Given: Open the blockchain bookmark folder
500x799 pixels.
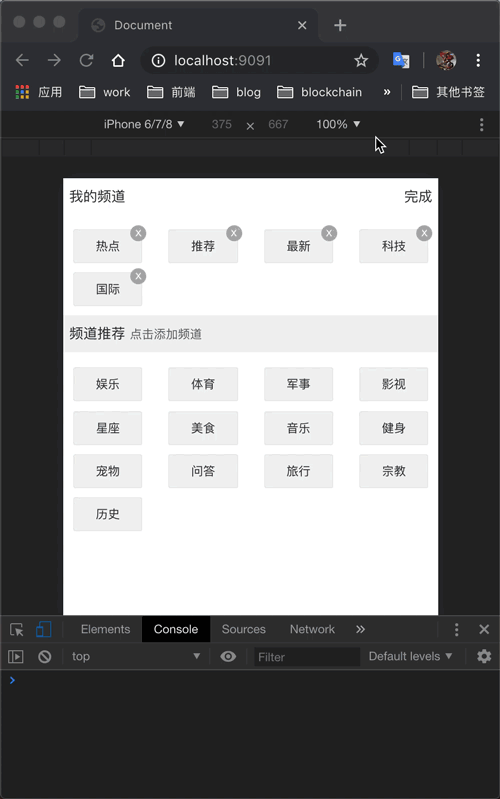Looking at the screenshot, I should coord(320,92).
